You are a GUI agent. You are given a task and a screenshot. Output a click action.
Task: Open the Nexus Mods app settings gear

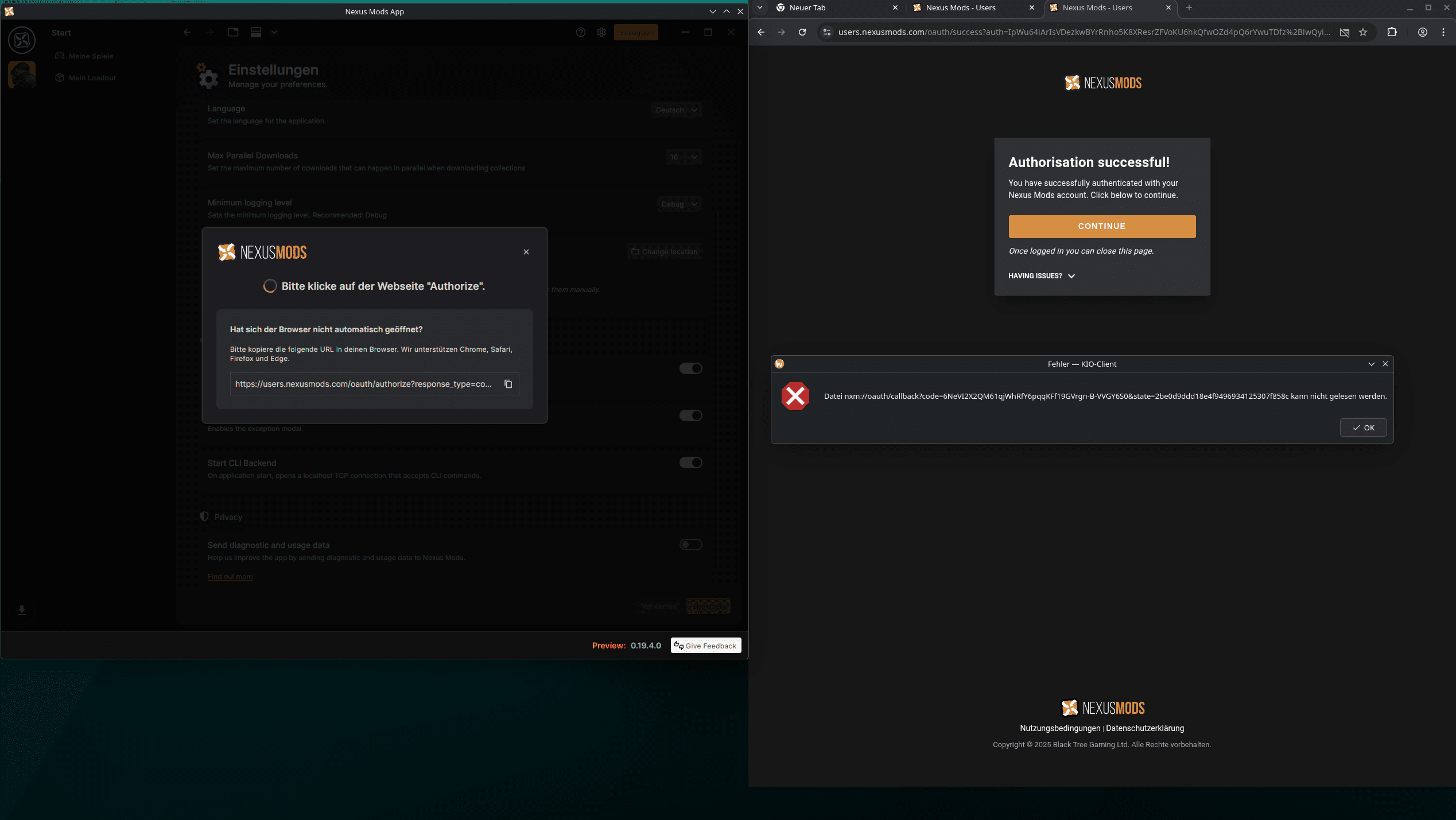pos(601,32)
